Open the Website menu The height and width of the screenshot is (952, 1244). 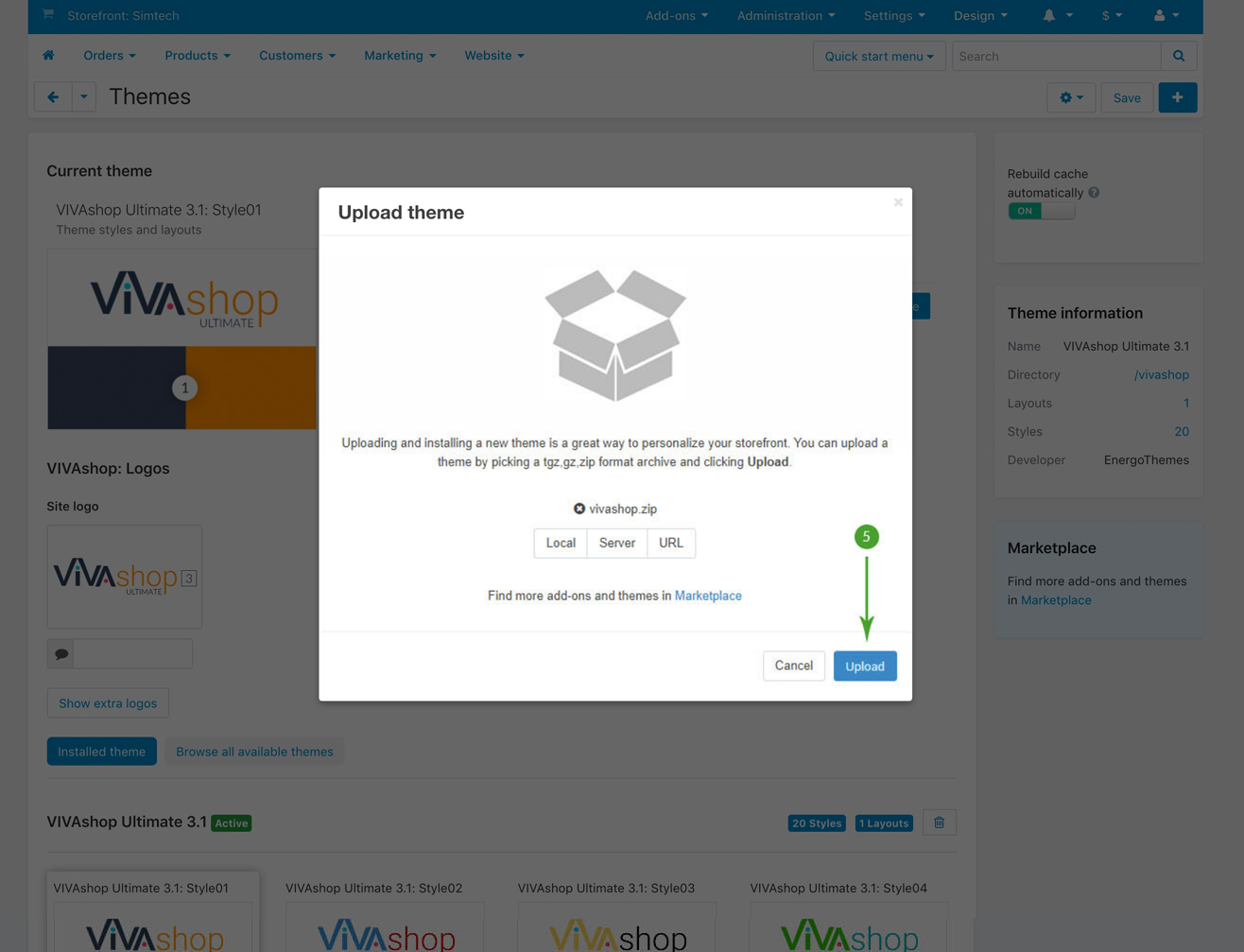pyautogui.click(x=494, y=56)
